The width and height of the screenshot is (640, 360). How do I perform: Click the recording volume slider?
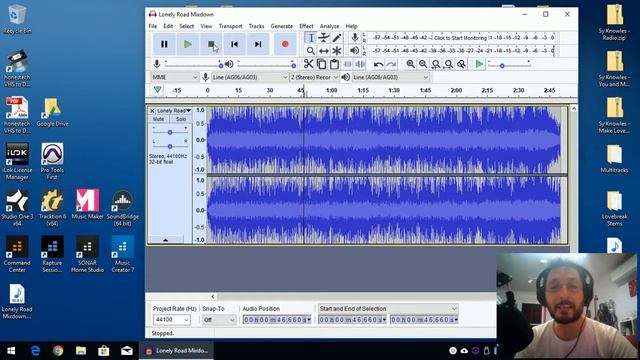click(193, 64)
